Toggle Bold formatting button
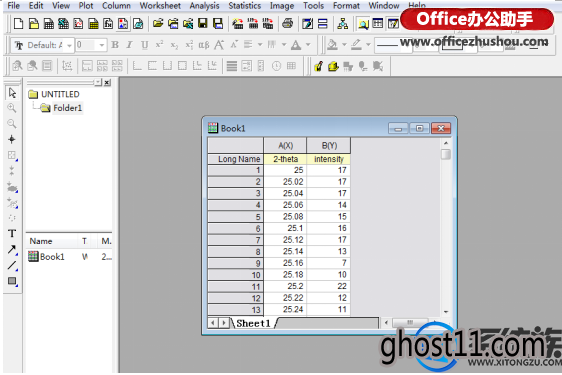This screenshot has width=562, height=375. click(115, 45)
